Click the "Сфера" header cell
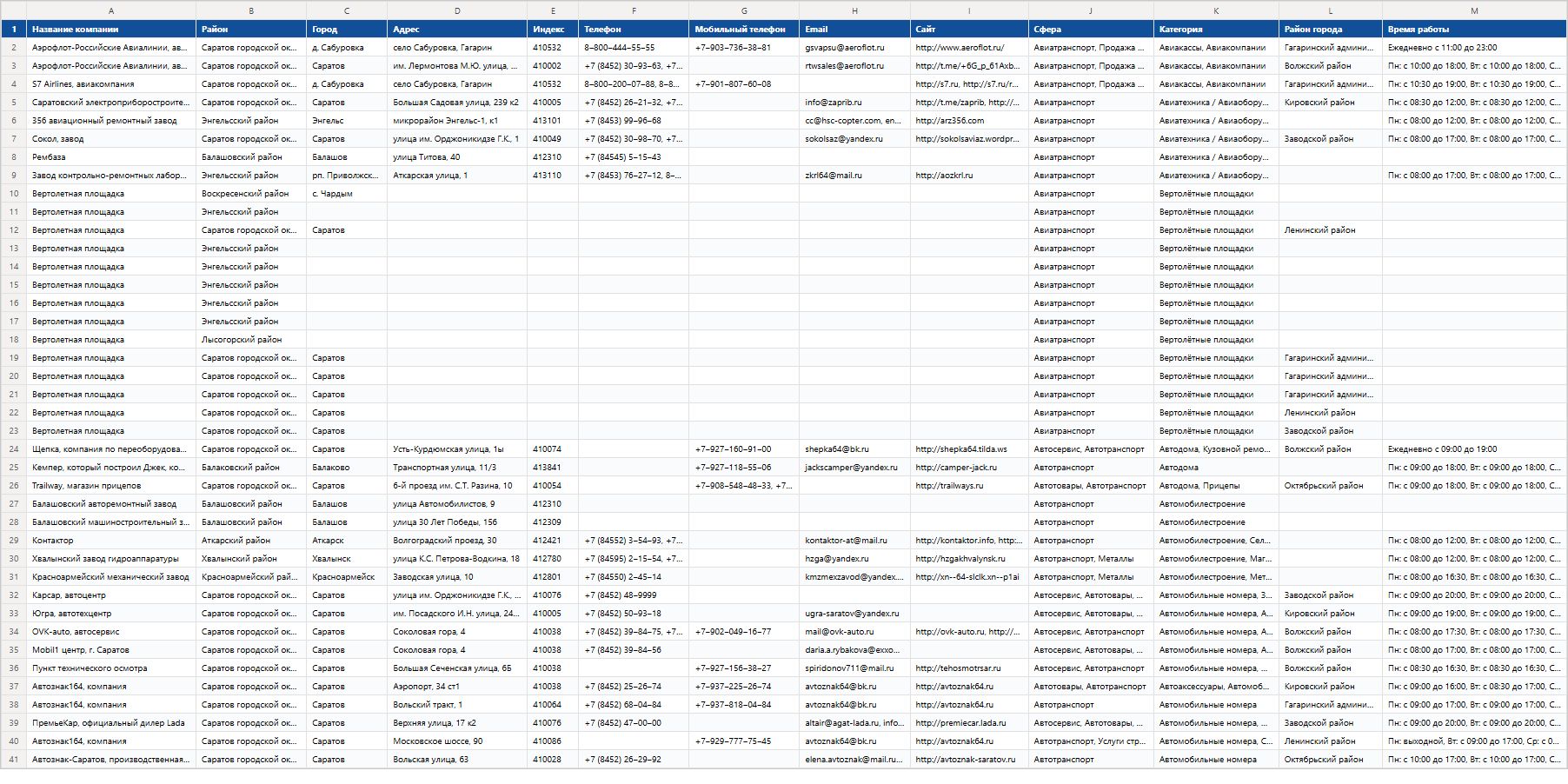The height and width of the screenshot is (784, 1568). click(x=1091, y=30)
